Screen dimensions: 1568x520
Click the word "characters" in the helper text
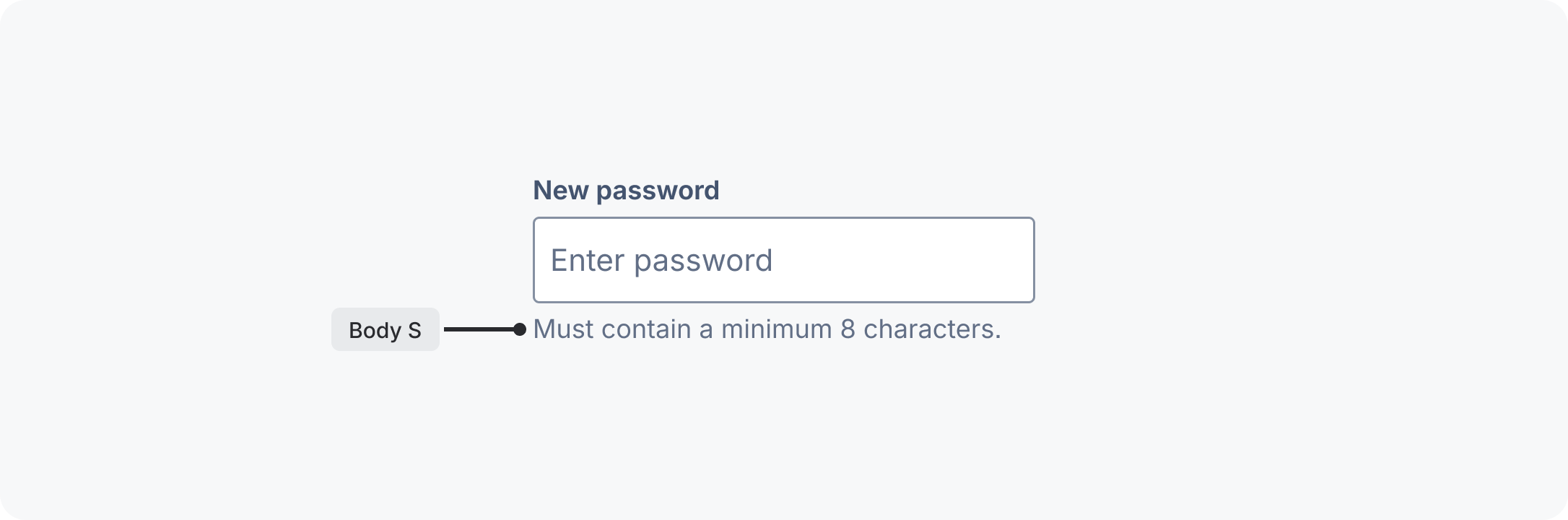[928, 329]
